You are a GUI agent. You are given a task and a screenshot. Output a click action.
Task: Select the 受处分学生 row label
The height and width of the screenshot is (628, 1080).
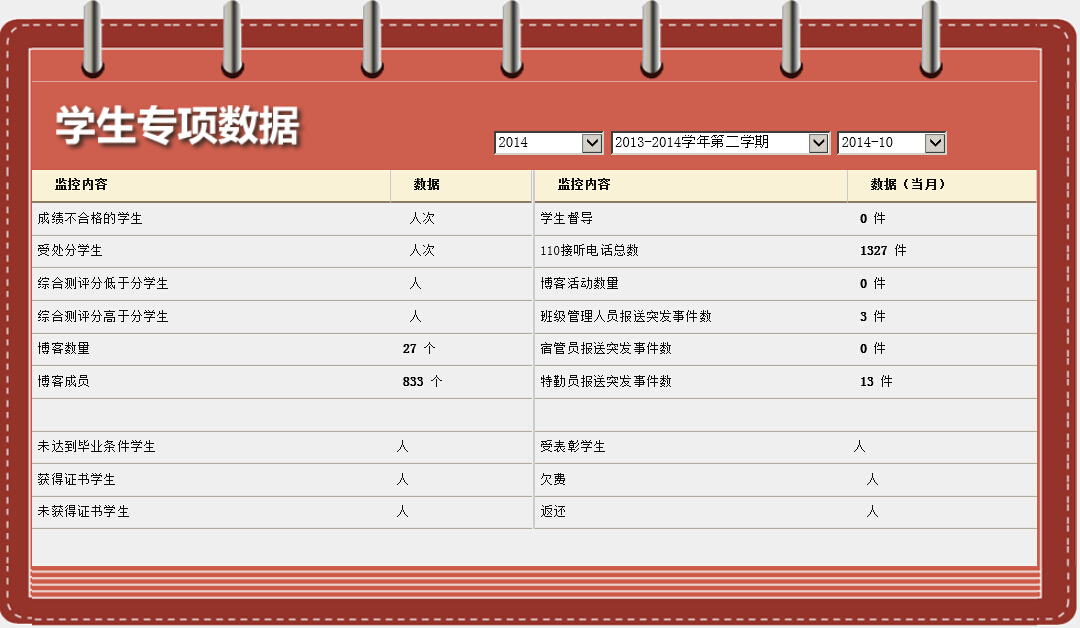coord(70,251)
